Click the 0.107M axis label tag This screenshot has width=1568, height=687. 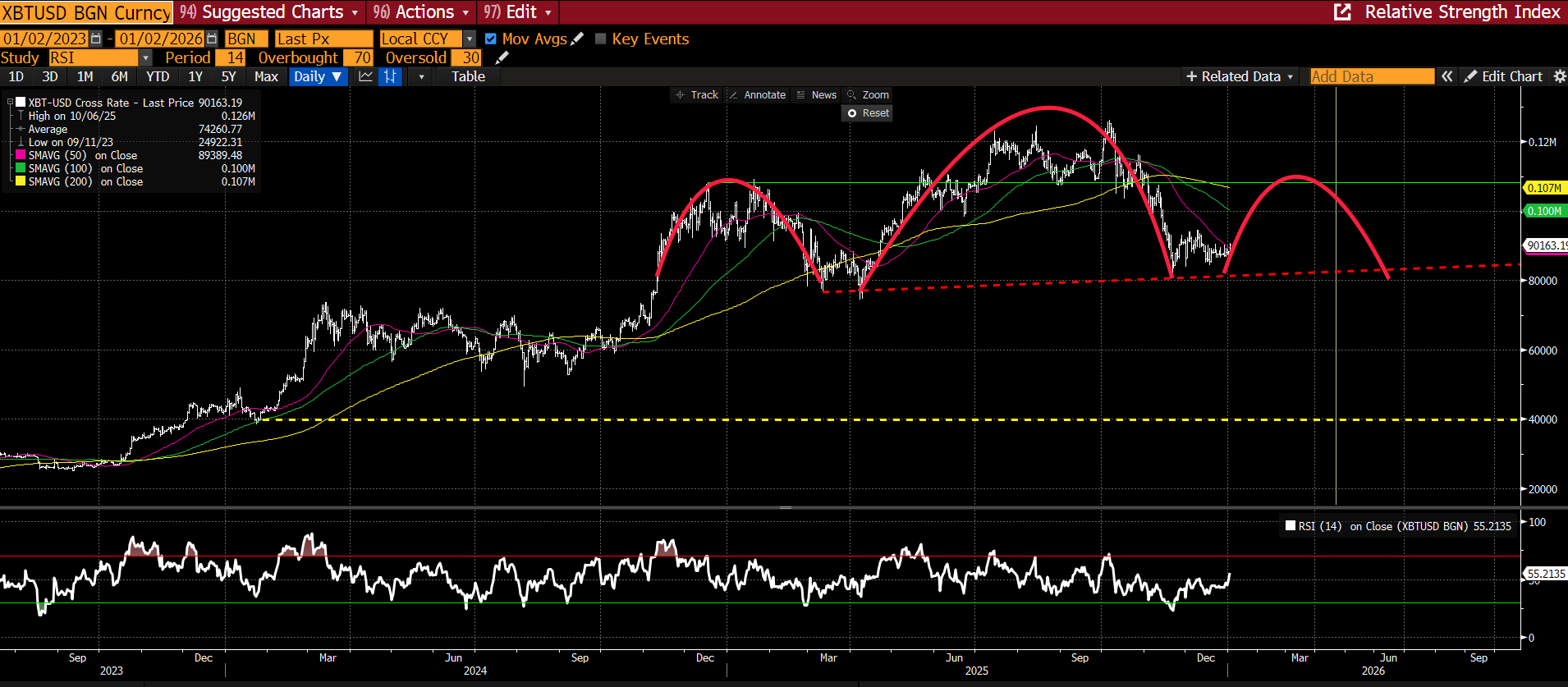click(1544, 188)
